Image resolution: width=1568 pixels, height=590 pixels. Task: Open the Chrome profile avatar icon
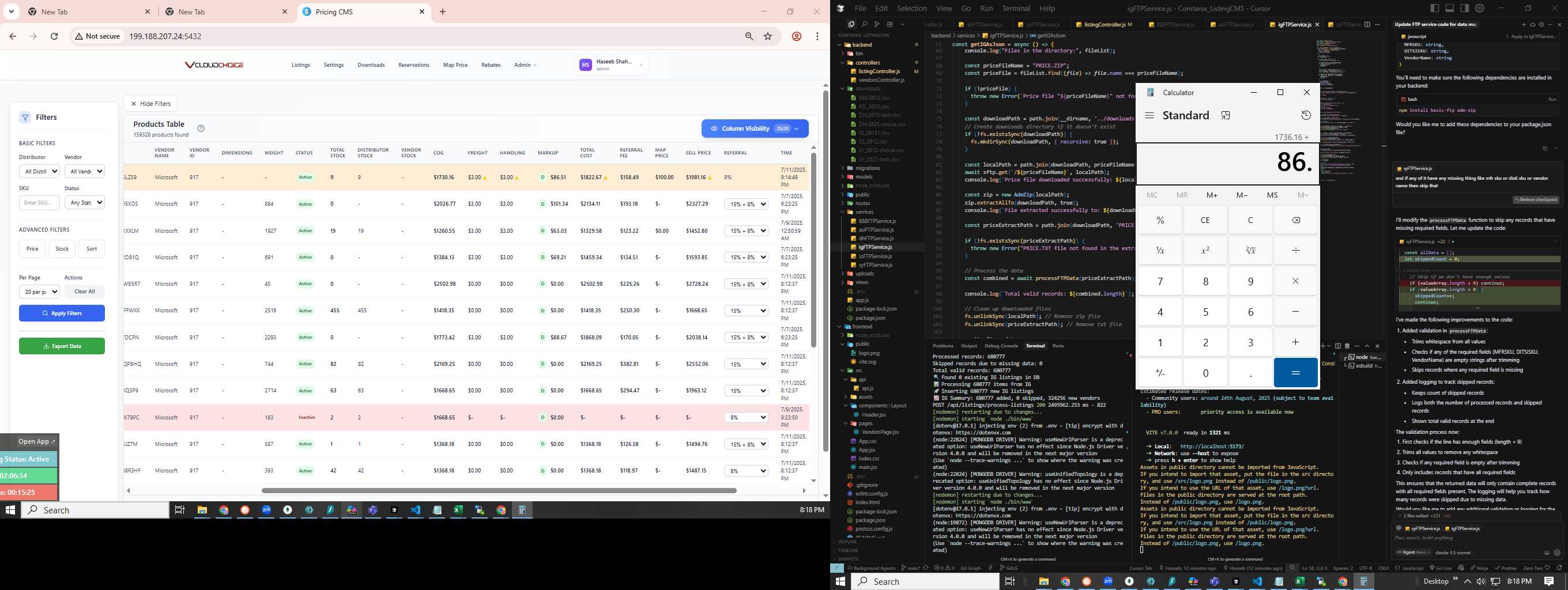click(796, 36)
